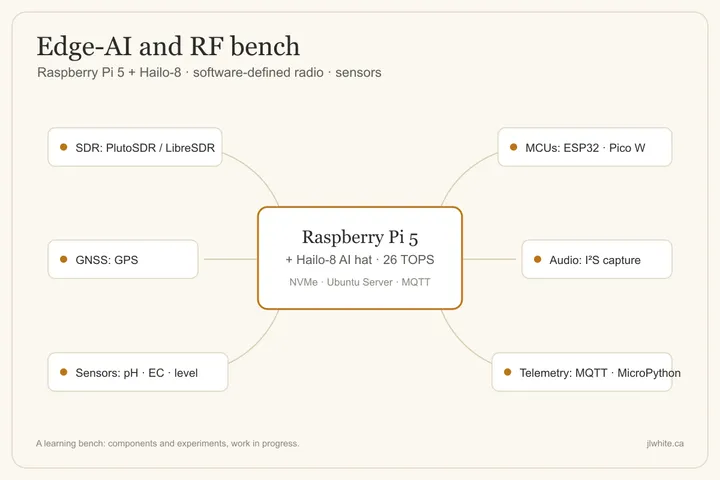720x480 pixels.
Task: Click the orange bullet beside SDR
Action: tap(64, 147)
